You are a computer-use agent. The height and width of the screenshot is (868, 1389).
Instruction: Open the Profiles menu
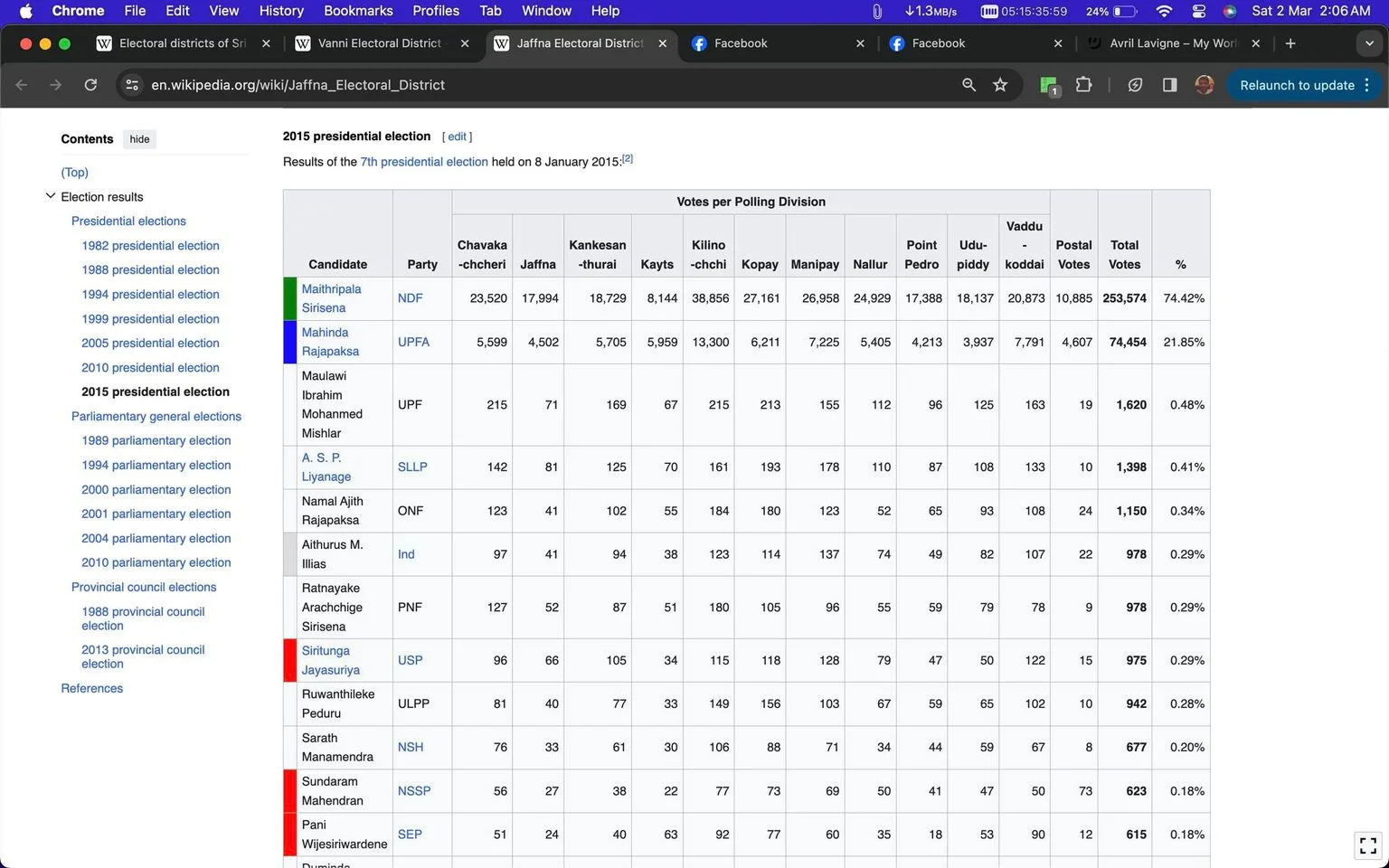click(436, 11)
